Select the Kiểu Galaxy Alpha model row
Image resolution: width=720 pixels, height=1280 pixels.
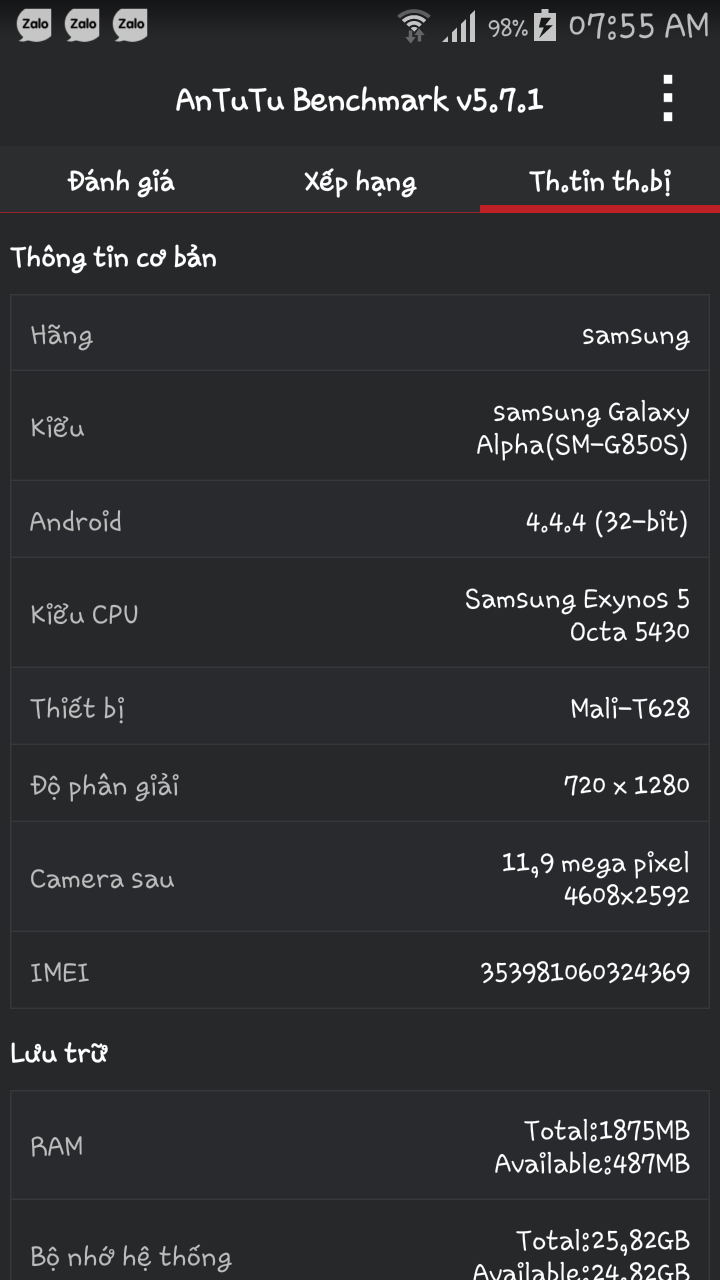pos(360,427)
